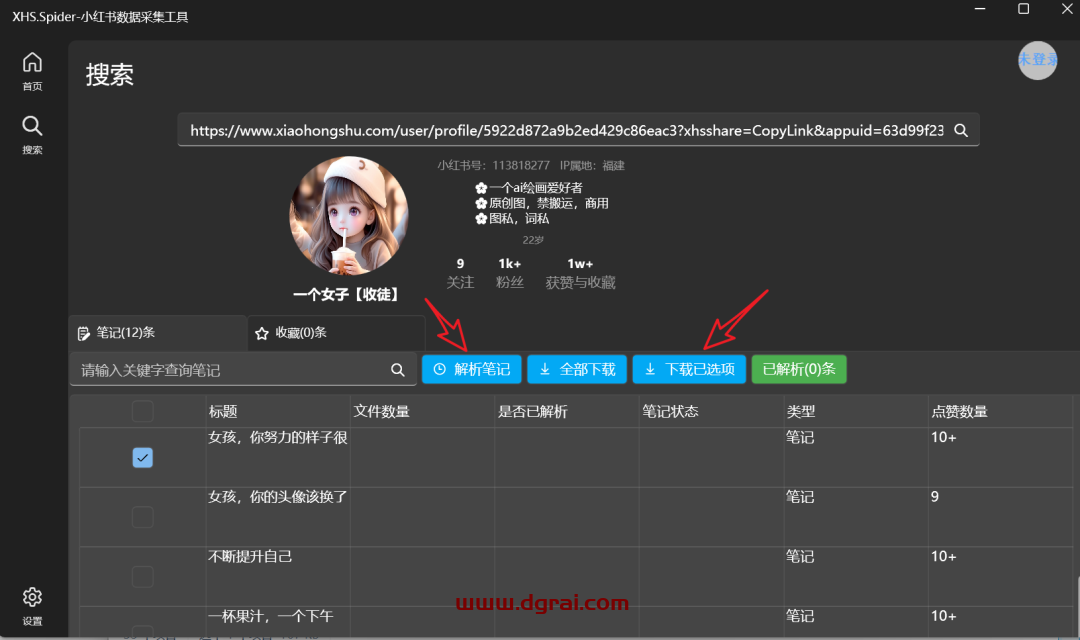The height and width of the screenshot is (640, 1080).
Task: Click the username 一个女子【收徒】
Action: pos(347,295)
